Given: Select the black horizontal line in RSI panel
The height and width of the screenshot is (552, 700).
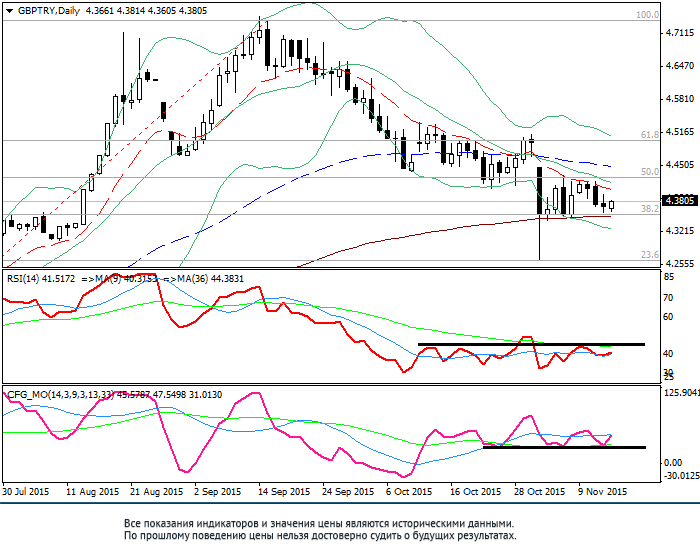Looking at the screenshot, I should pos(531,344).
